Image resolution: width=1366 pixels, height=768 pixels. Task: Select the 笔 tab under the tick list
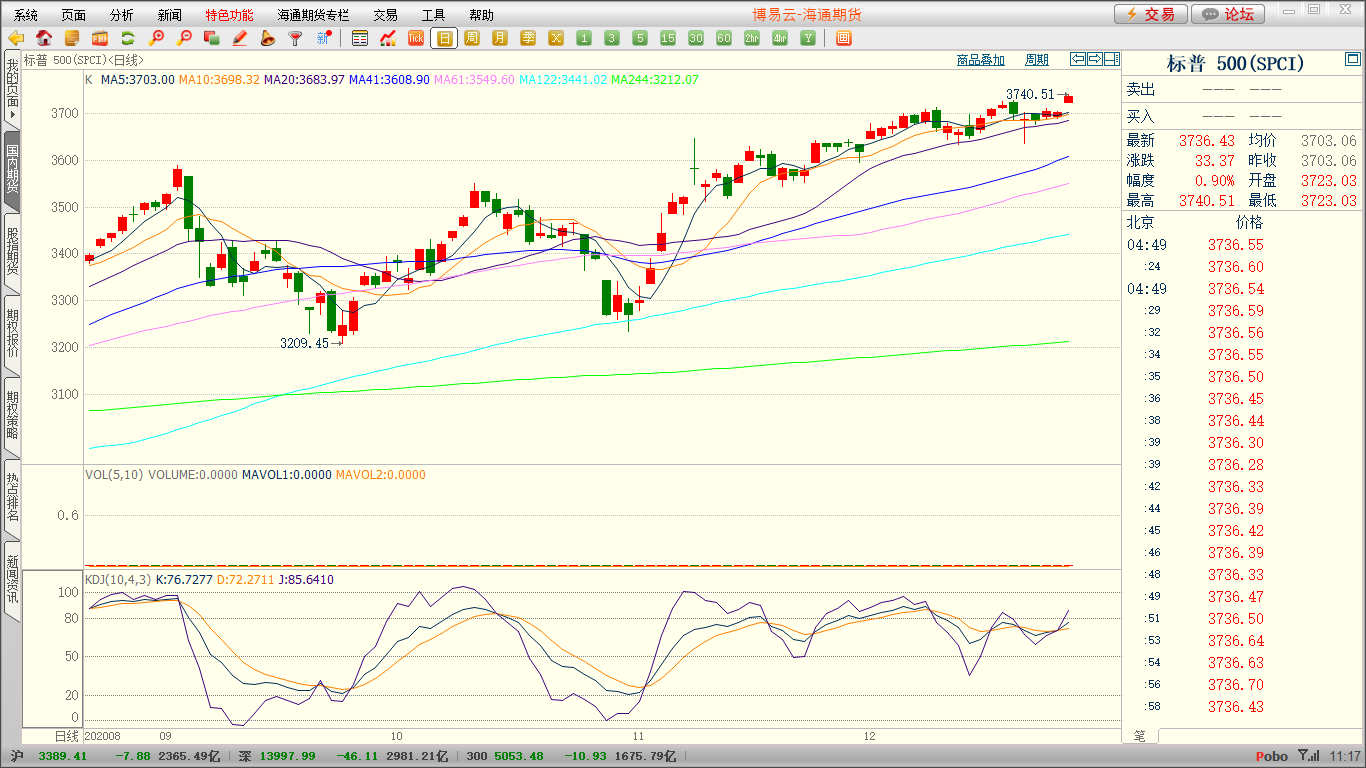click(1140, 736)
